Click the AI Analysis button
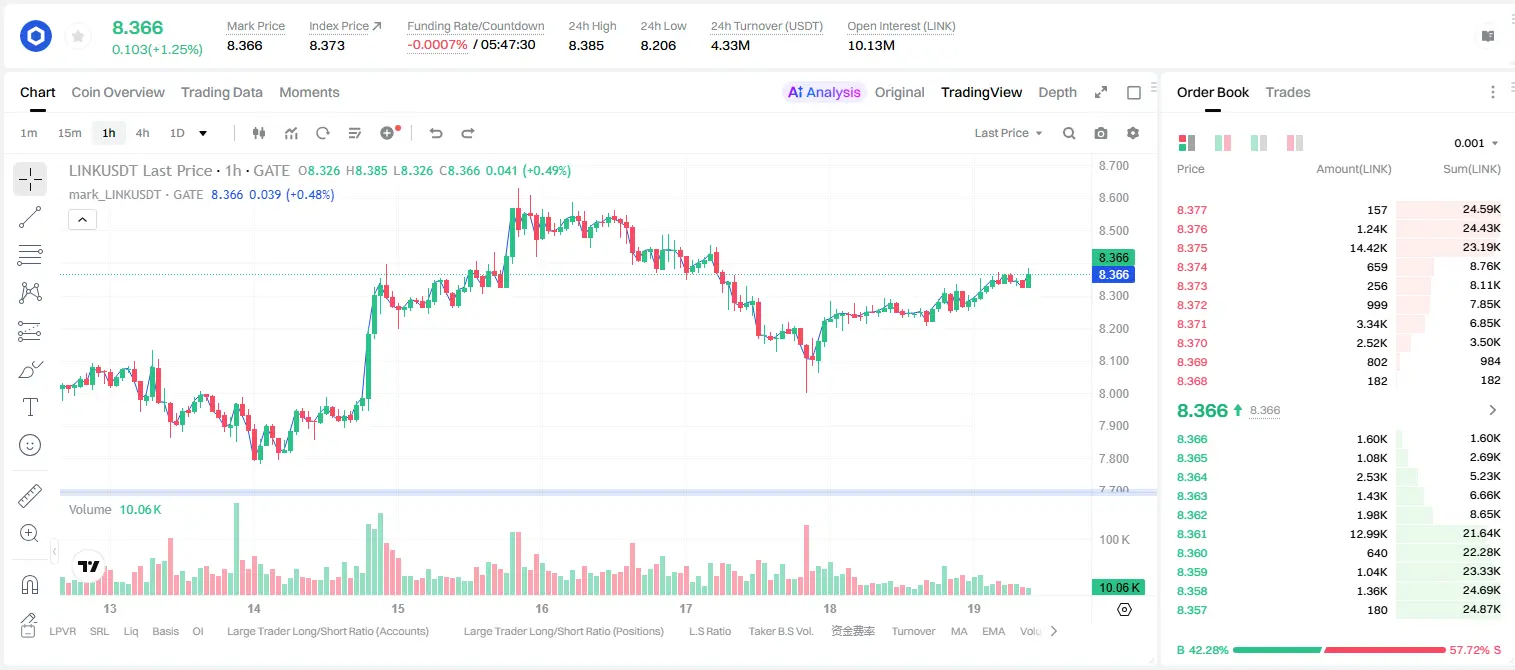Viewport: 1515px width, 670px height. tap(824, 92)
